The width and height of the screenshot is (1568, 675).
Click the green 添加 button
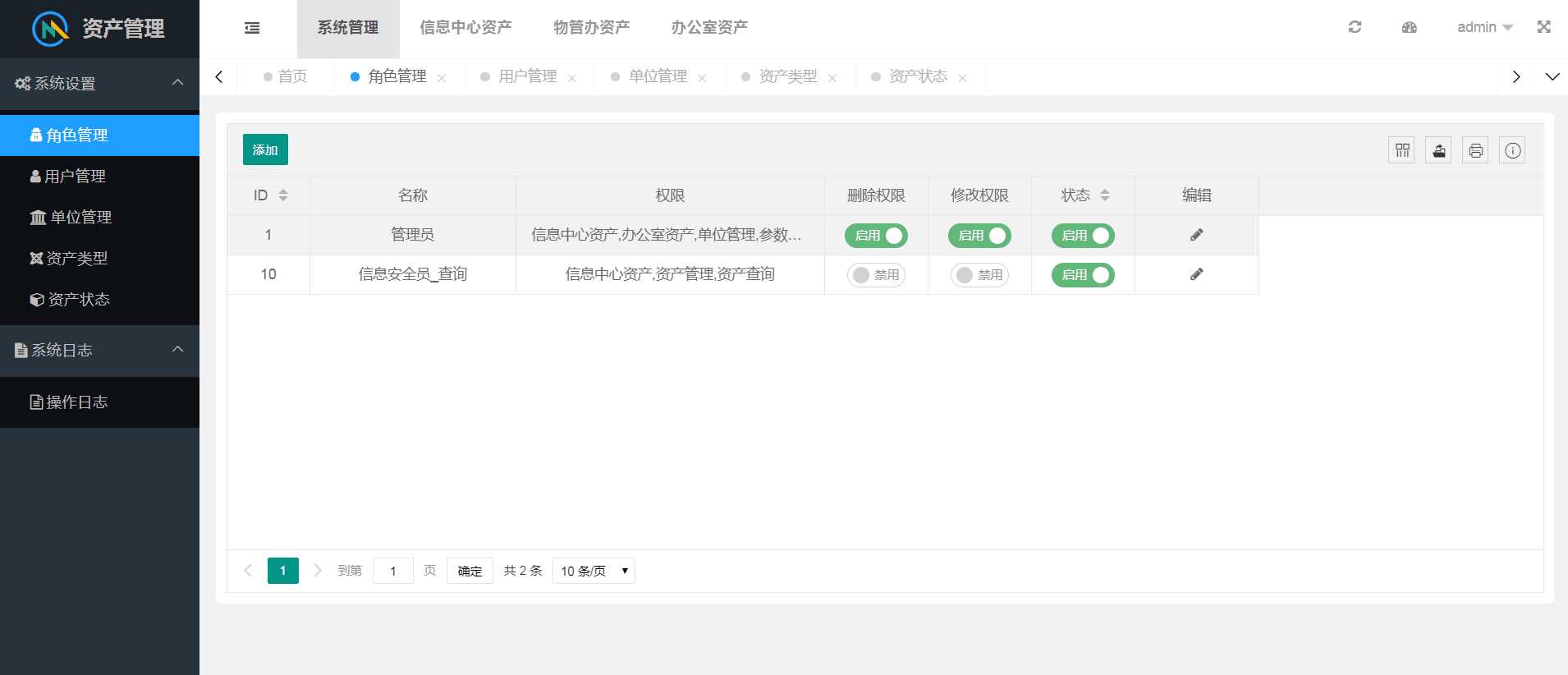pos(265,149)
